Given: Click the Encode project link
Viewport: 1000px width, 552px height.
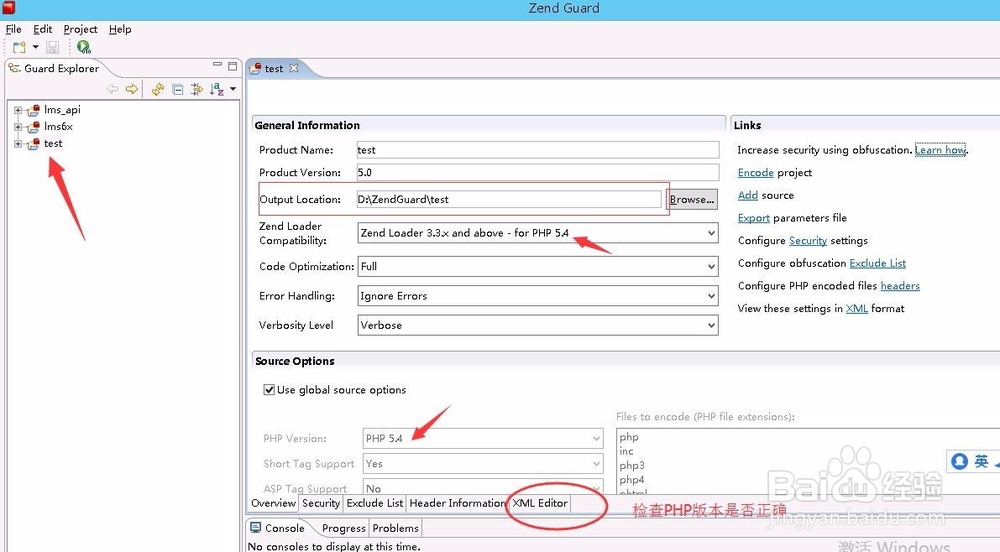Looking at the screenshot, I should (756, 173).
